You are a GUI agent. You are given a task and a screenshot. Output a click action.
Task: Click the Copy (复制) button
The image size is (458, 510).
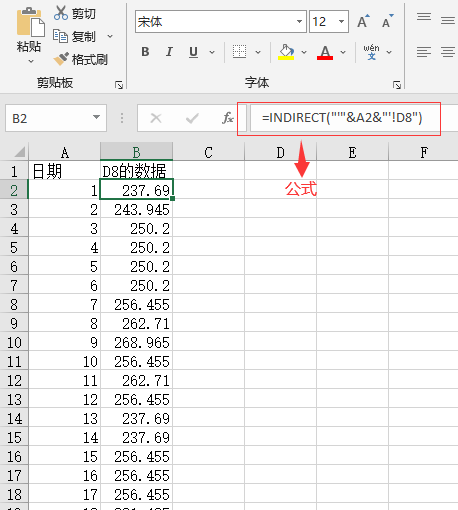coord(75,36)
